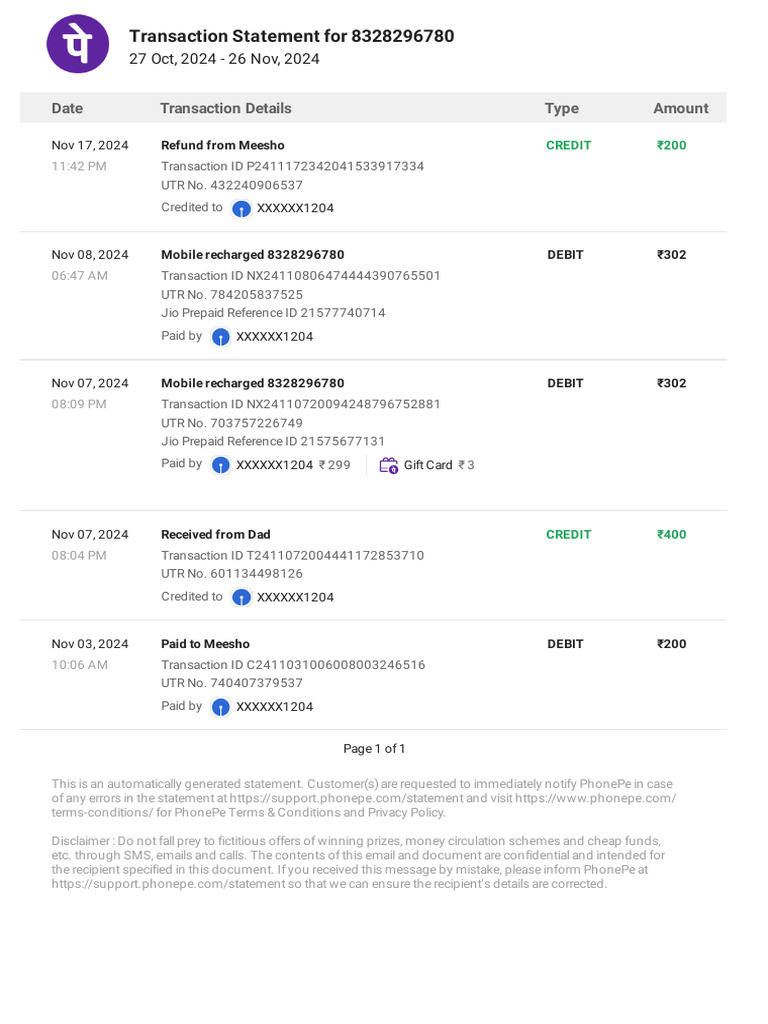Click bank icon in Paid to Meesho row
The height and width of the screenshot is (1024, 768).
point(221,707)
